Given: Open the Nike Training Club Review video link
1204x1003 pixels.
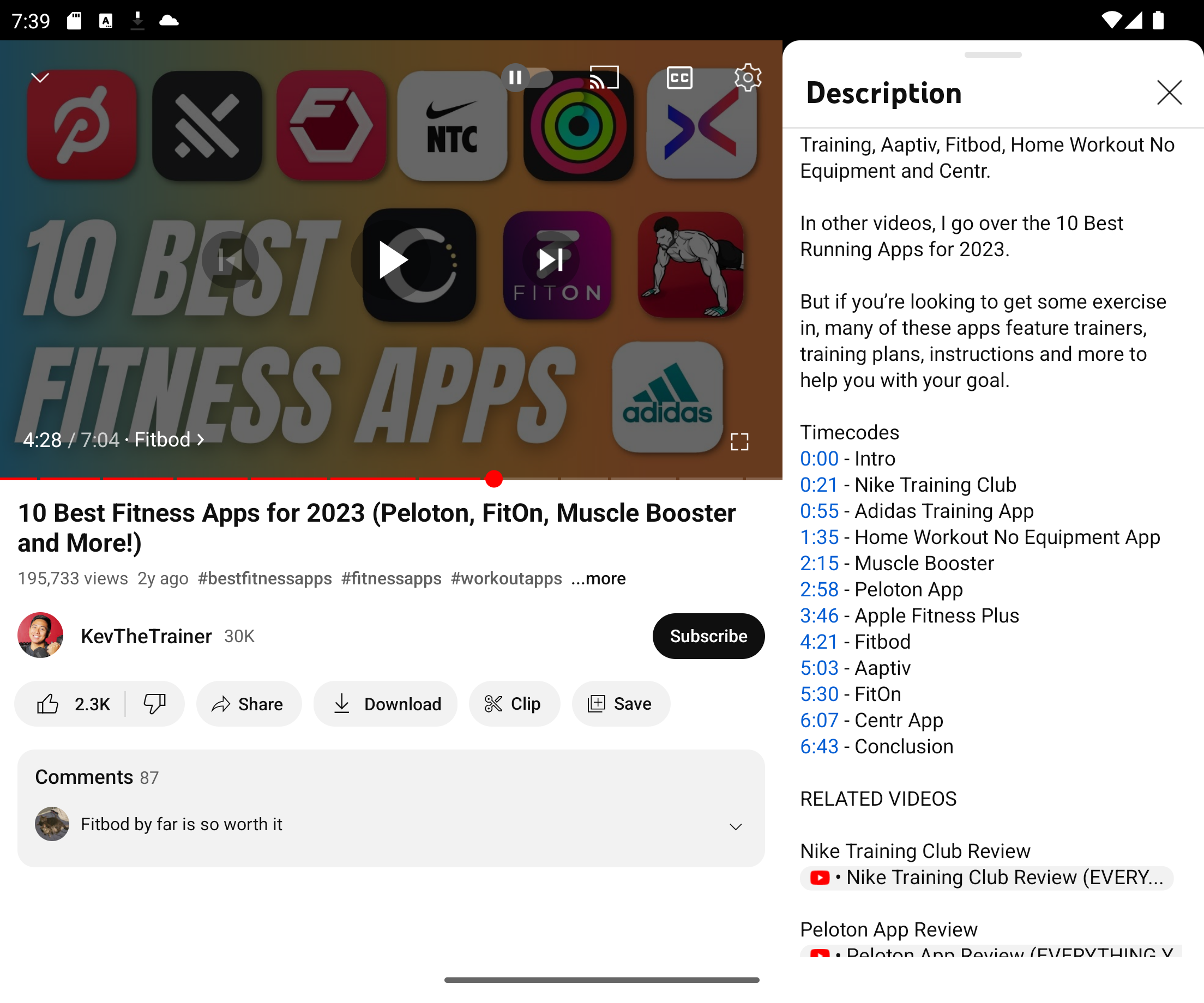Looking at the screenshot, I should point(987,878).
